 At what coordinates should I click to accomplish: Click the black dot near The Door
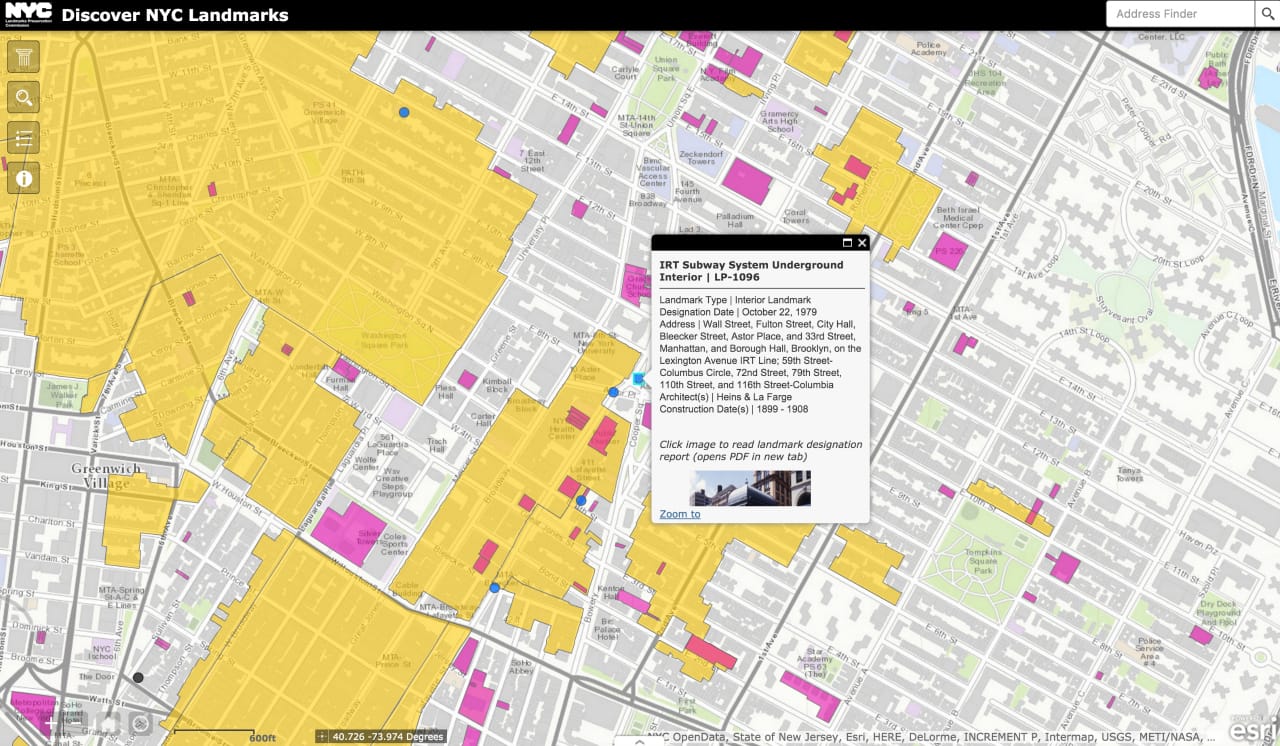click(138, 677)
